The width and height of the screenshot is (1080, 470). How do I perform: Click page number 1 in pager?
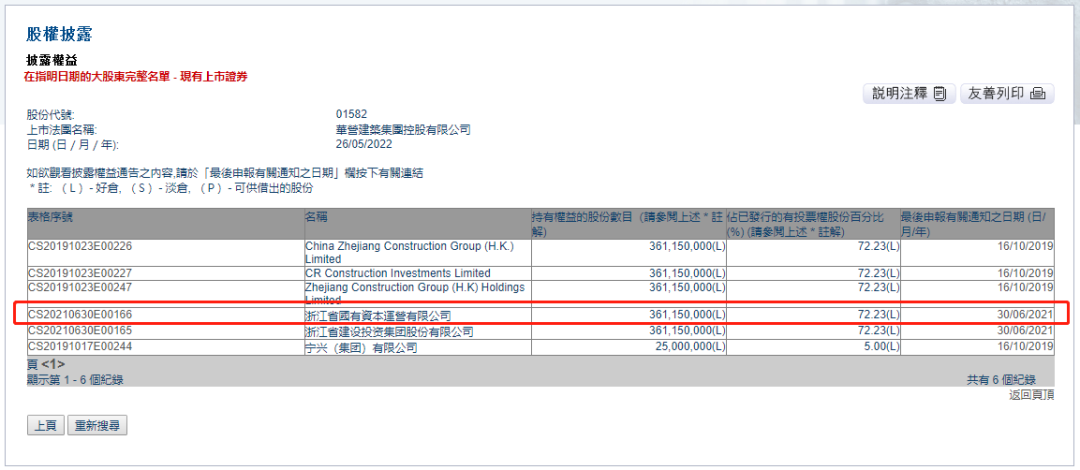53,364
